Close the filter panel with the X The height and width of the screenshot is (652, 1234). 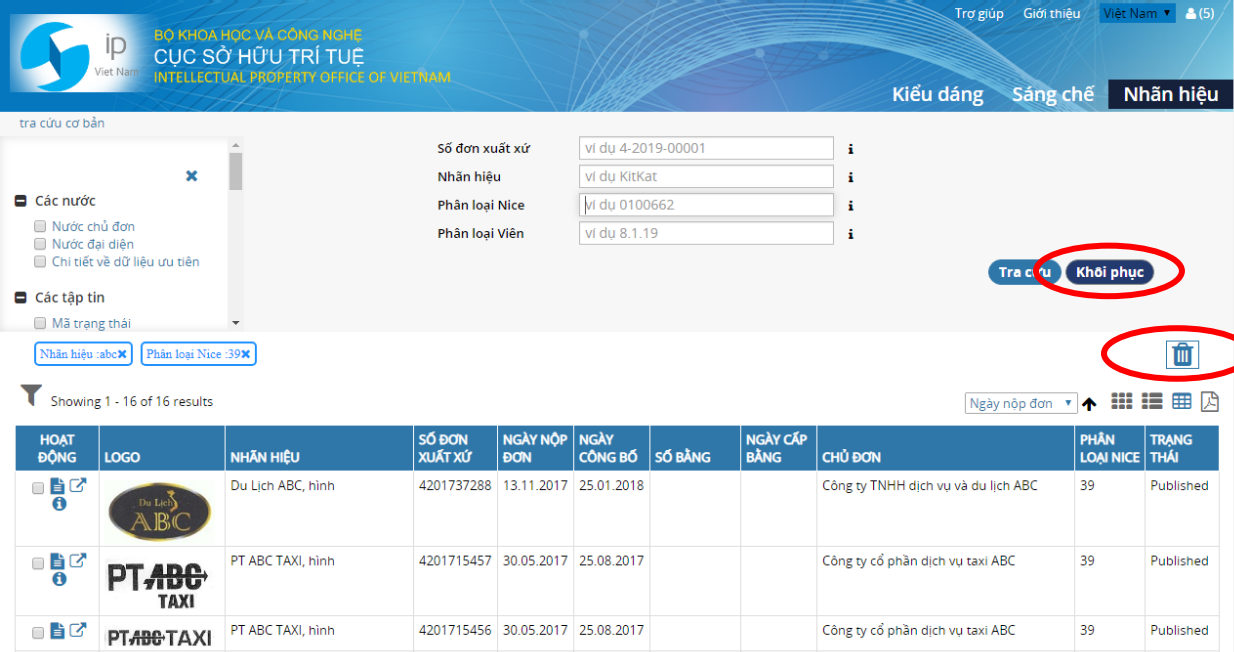tap(191, 176)
